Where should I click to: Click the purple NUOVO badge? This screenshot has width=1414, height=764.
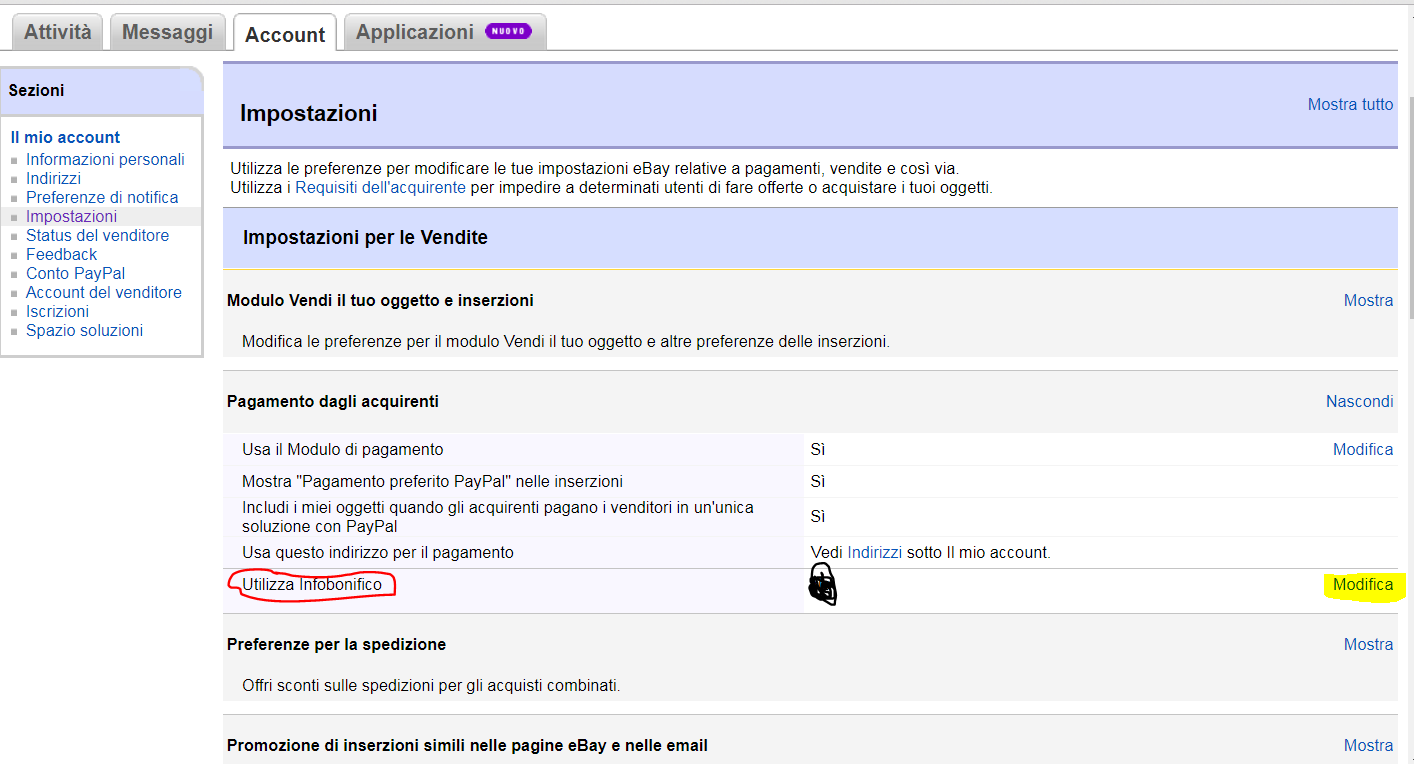pyautogui.click(x=508, y=31)
